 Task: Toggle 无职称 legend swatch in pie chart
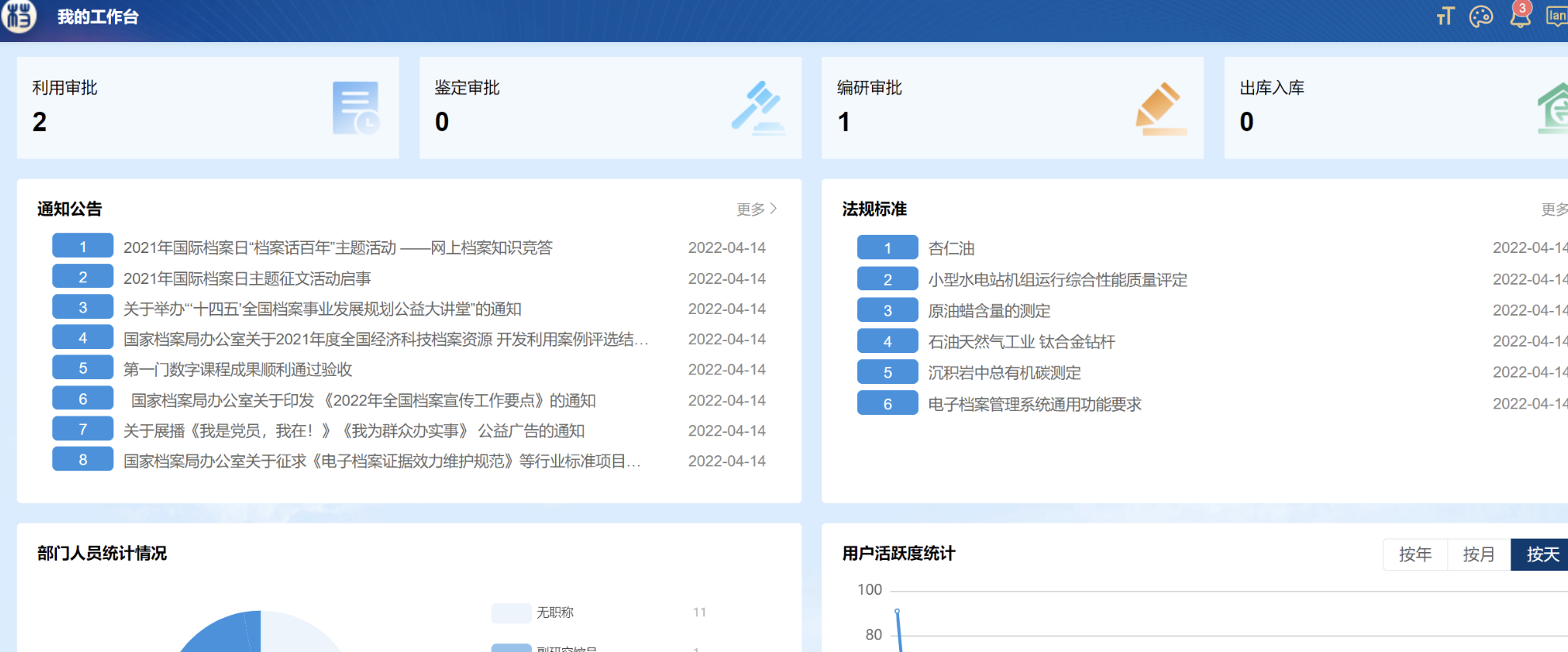(511, 612)
